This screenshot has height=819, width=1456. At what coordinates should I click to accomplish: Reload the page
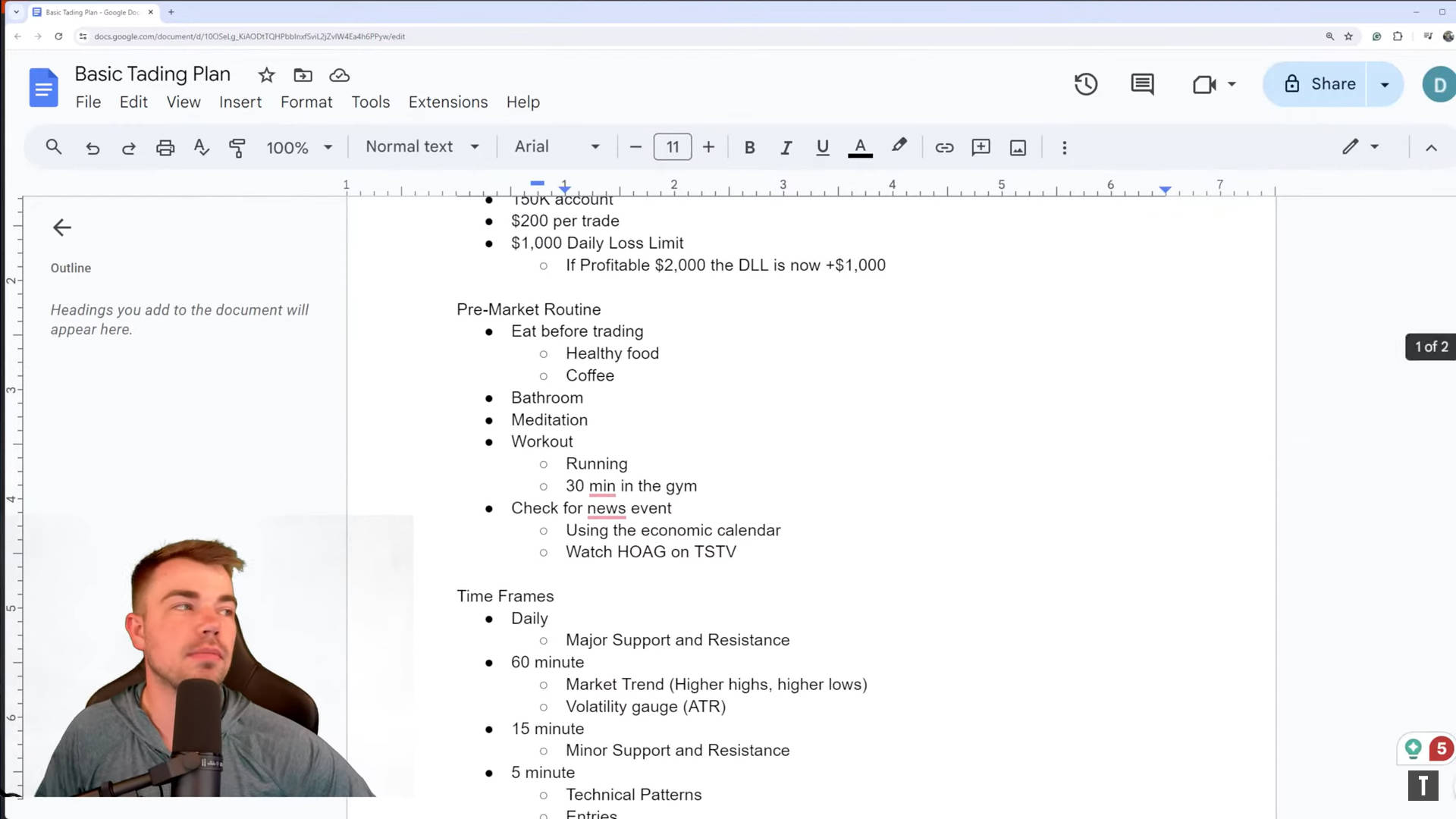58,36
